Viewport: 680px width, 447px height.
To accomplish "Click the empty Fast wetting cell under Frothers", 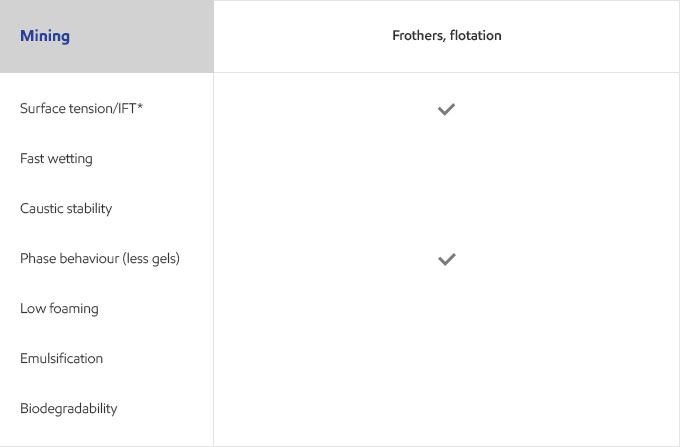I will click(x=447, y=159).
